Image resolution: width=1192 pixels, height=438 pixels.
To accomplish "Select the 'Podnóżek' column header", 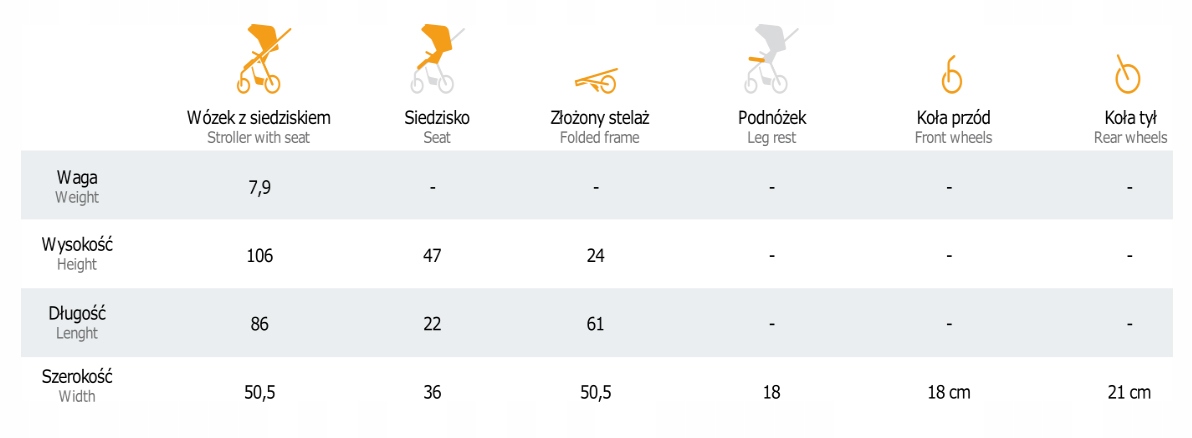I will pos(772,118).
